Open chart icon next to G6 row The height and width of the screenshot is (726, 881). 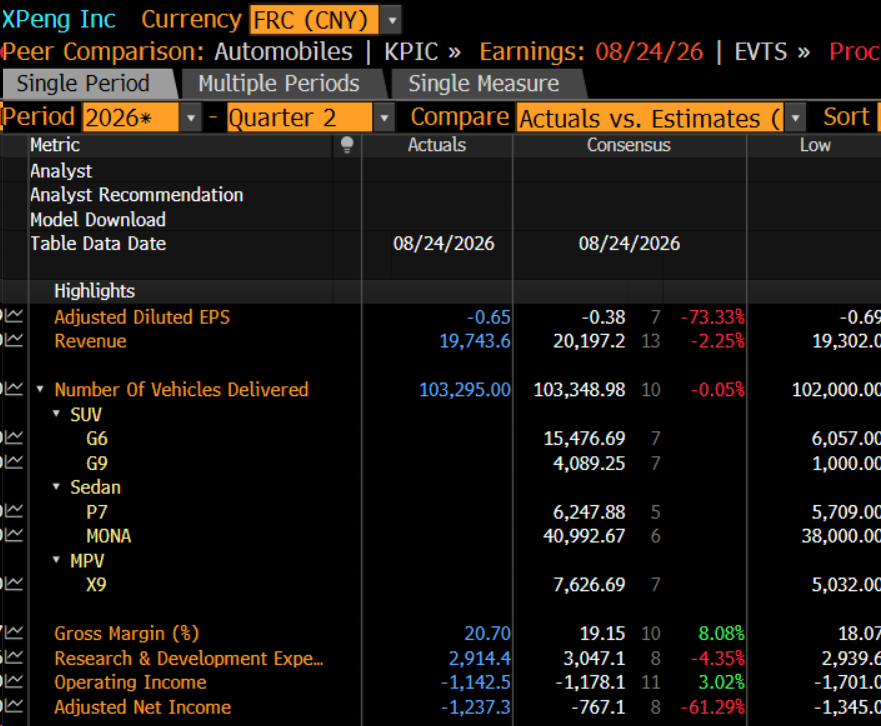[14, 438]
